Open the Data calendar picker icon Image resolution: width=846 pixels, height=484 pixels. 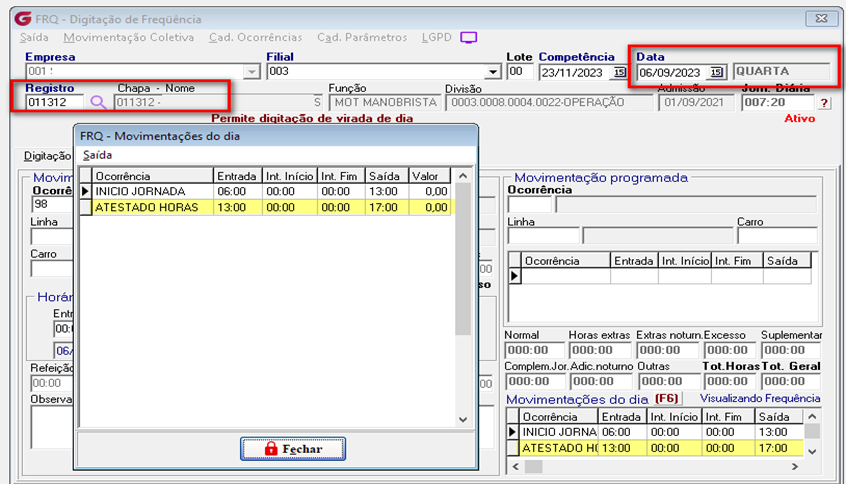(x=716, y=72)
